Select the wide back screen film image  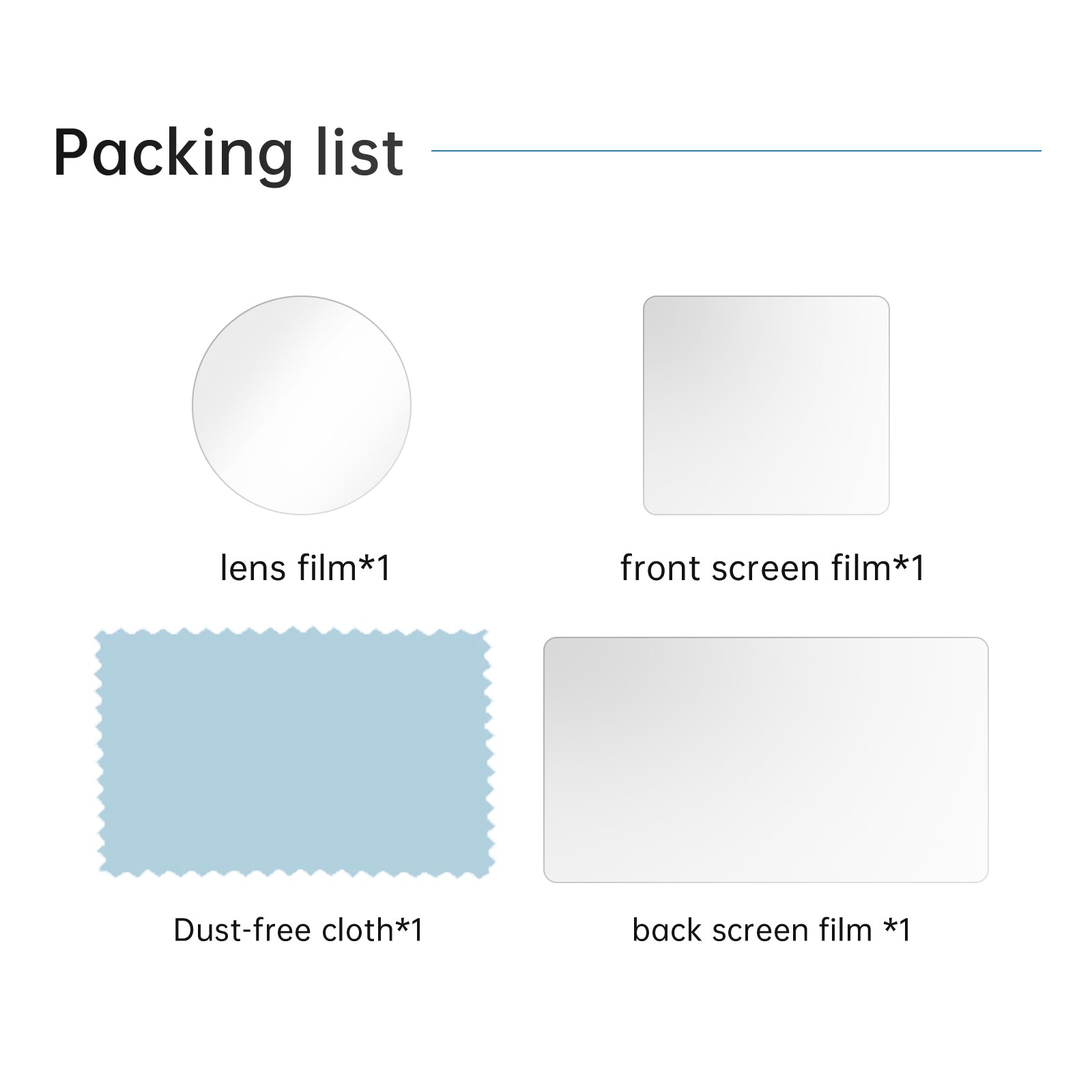(x=766, y=760)
